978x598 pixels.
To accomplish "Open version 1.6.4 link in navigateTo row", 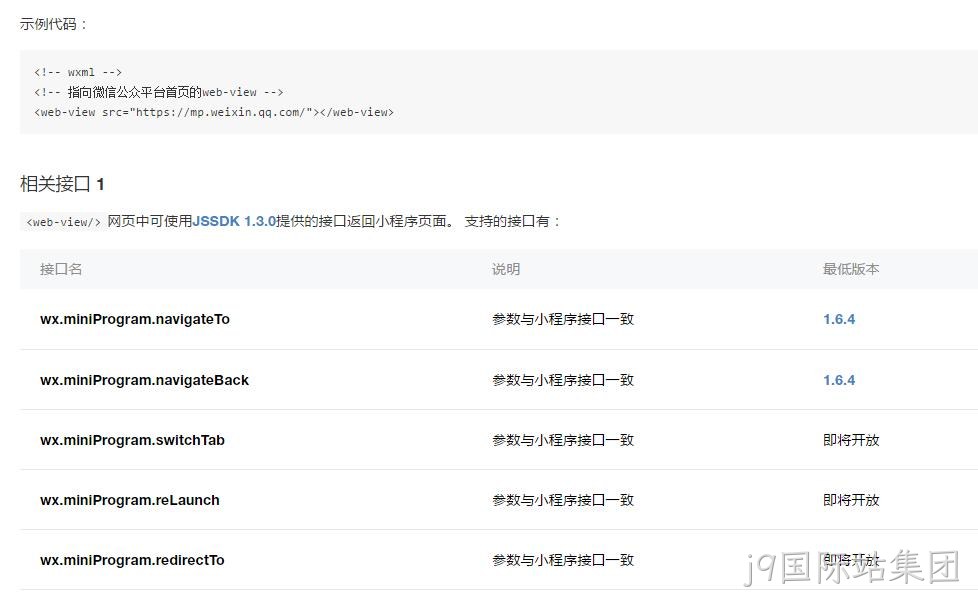I will tap(839, 319).
